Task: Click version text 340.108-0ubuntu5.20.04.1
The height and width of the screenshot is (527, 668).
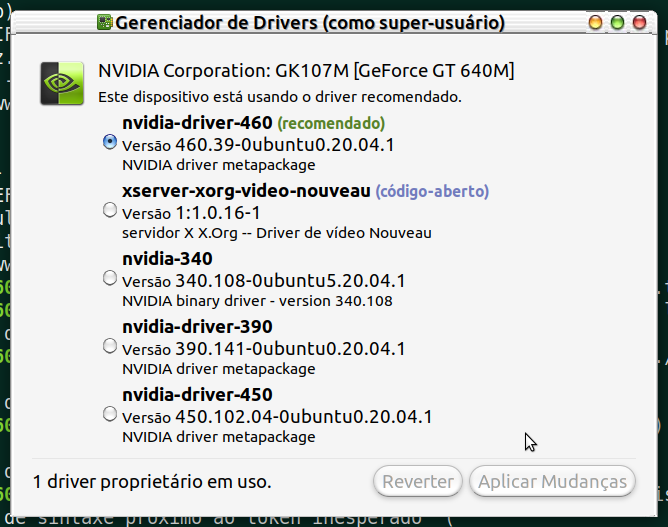Action: [x=290, y=281]
